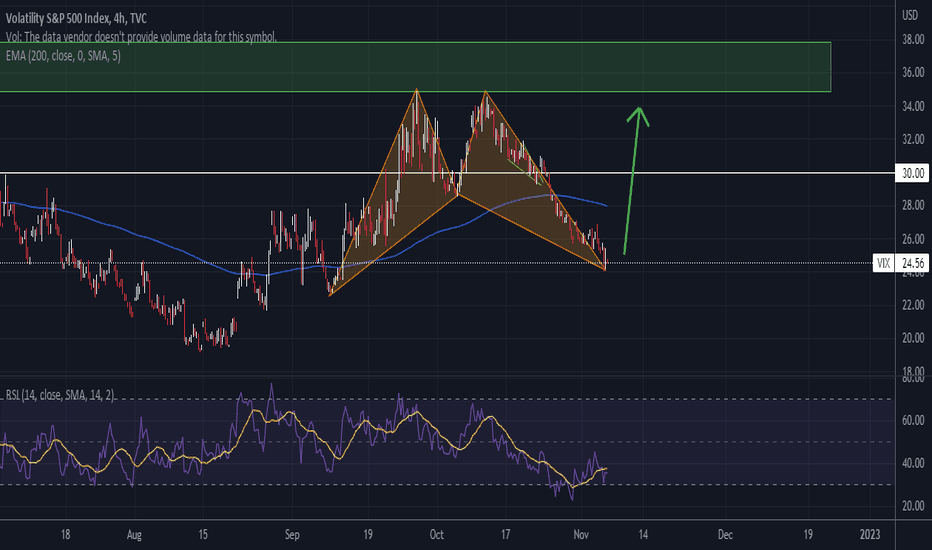Click the Dec label on time axis

click(725, 535)
